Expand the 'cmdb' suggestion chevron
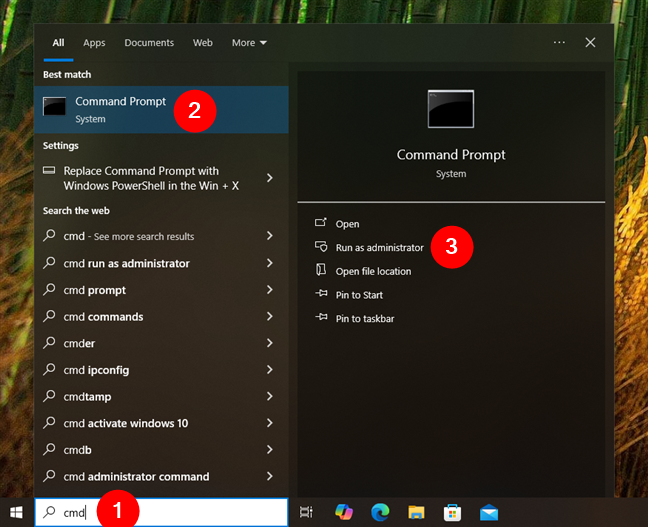Viewport: 648px width, 527px height. (269, 450)
